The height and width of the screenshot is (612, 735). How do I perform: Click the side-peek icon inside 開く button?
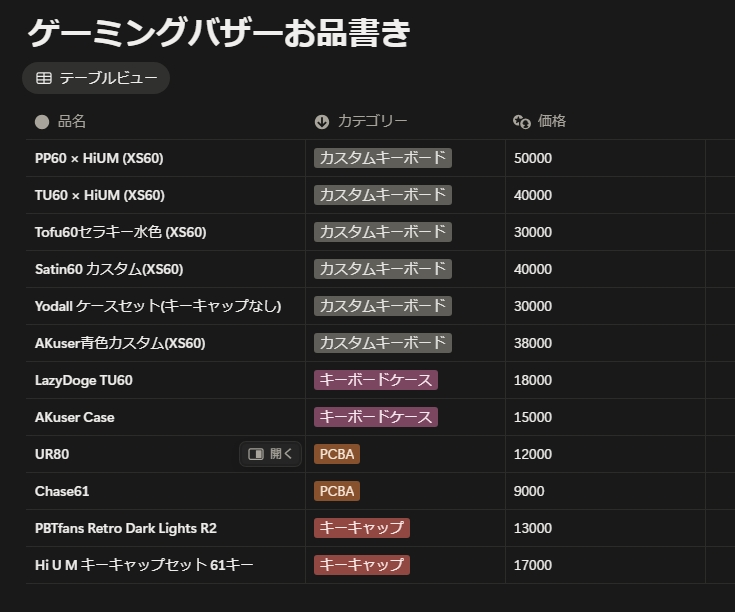(256, 454)
